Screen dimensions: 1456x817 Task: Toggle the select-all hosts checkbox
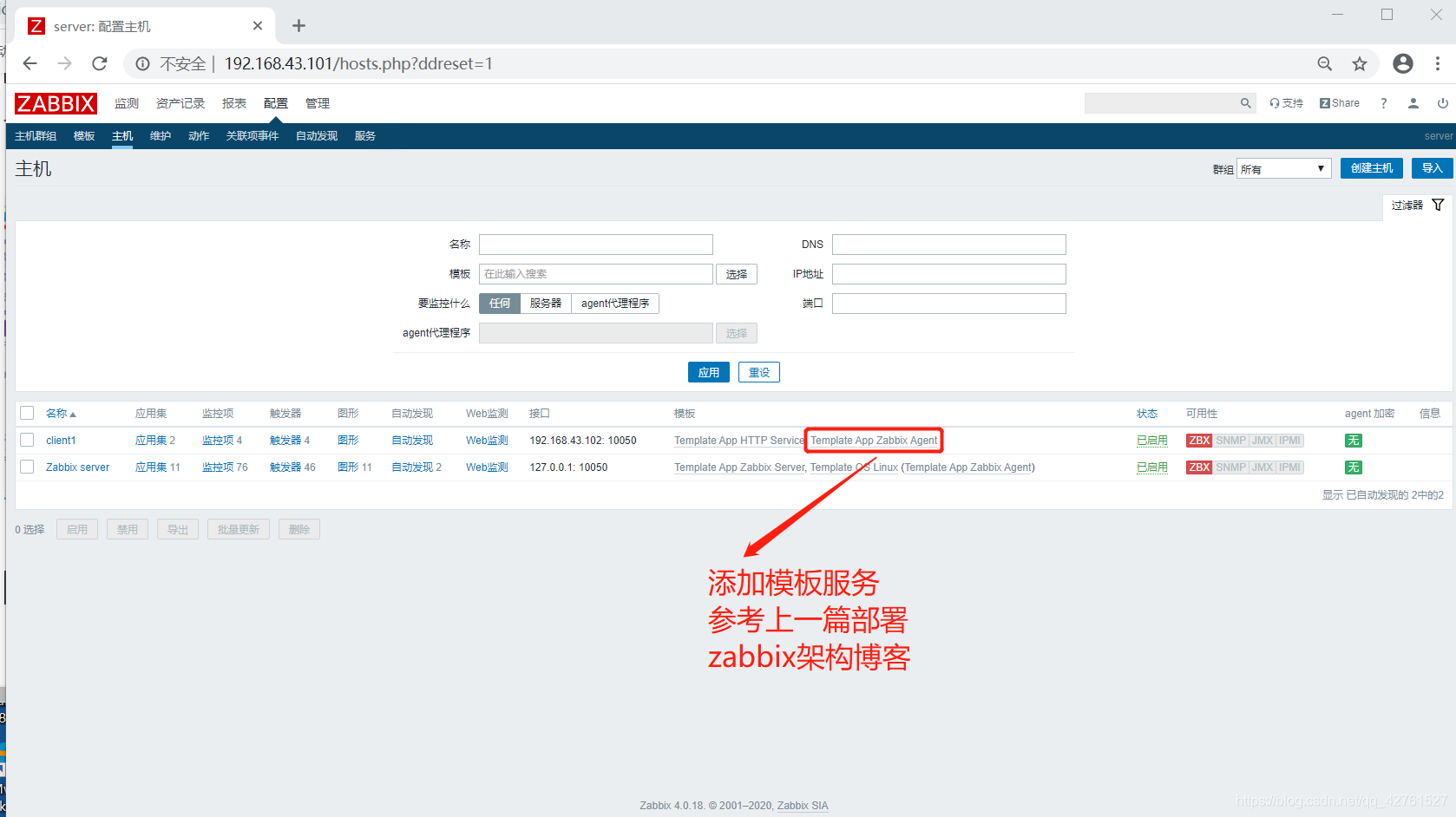coord(27,413)
